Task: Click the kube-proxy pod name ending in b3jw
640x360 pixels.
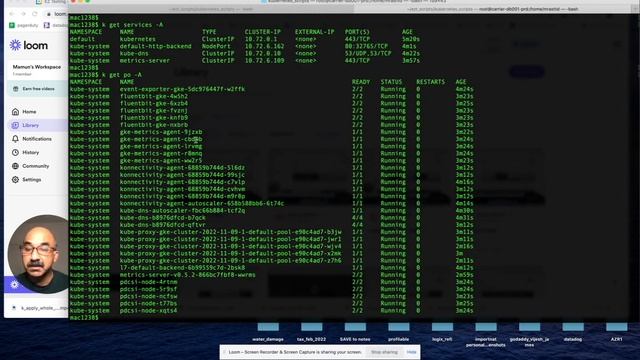Action: 230,232
